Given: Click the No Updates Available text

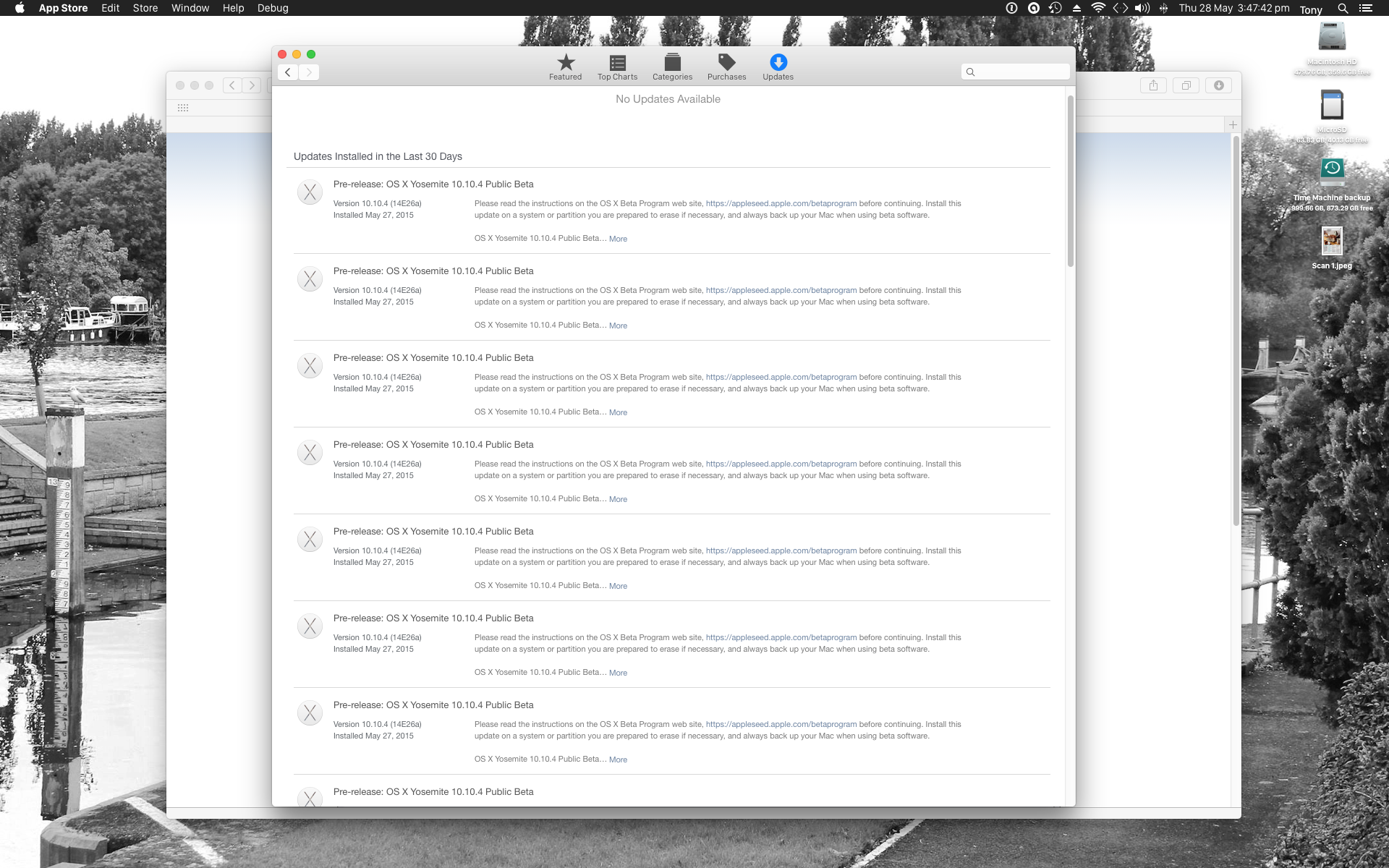Looking at the screenshot, I should point(668,99).
